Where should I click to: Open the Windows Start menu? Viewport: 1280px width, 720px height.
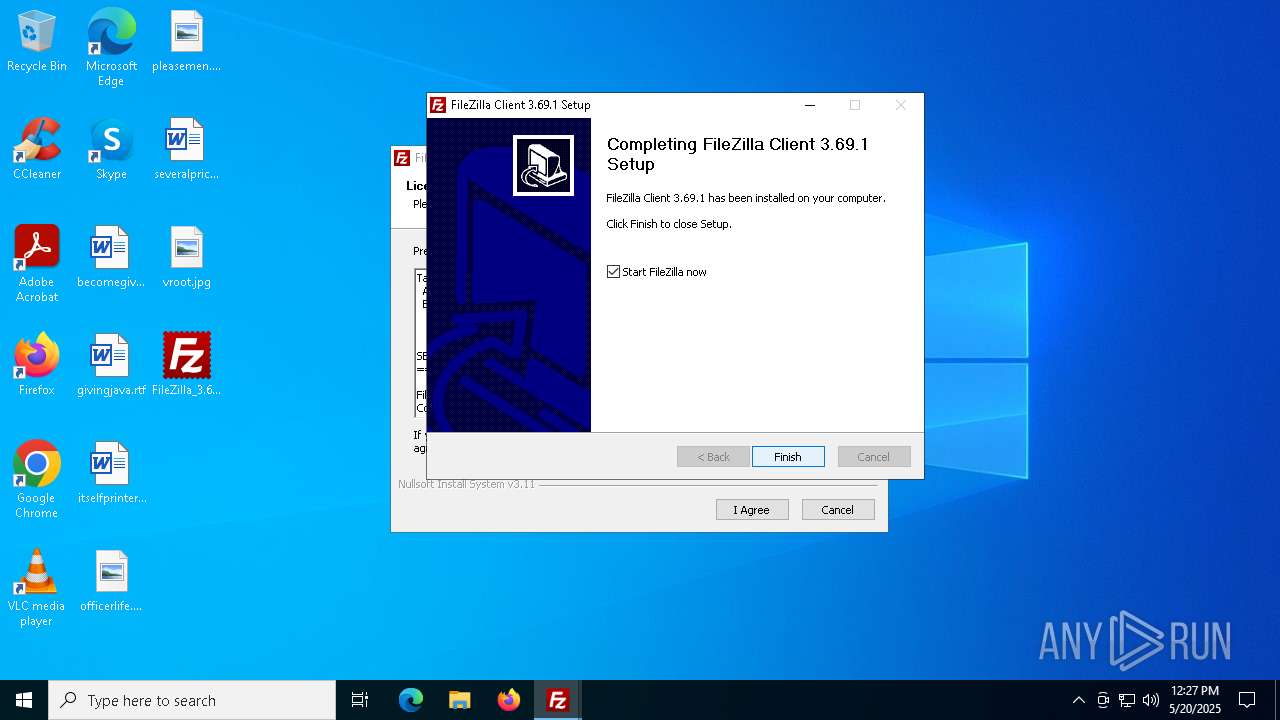click(x=24, y=700)
